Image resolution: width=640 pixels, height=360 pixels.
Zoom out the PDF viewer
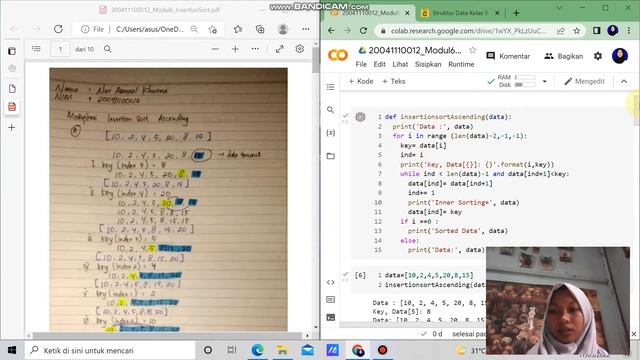click(x=215, y=49)
